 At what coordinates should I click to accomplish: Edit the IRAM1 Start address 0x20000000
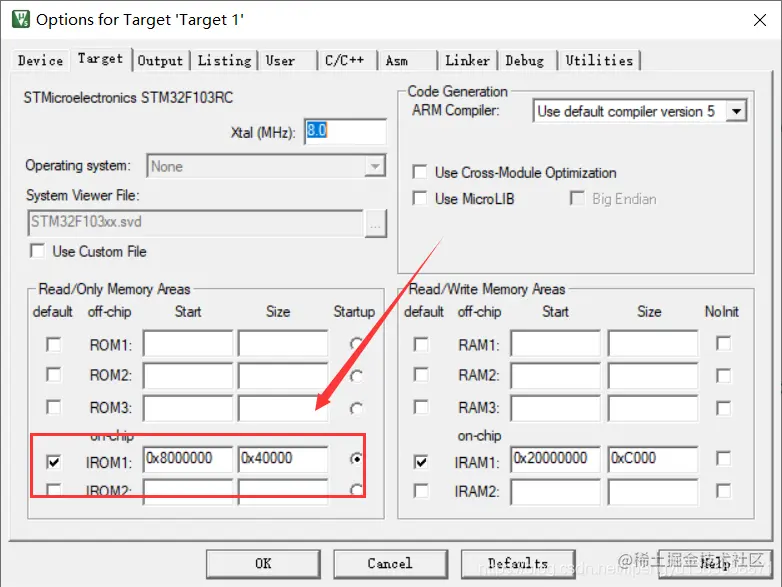(555, 459)
